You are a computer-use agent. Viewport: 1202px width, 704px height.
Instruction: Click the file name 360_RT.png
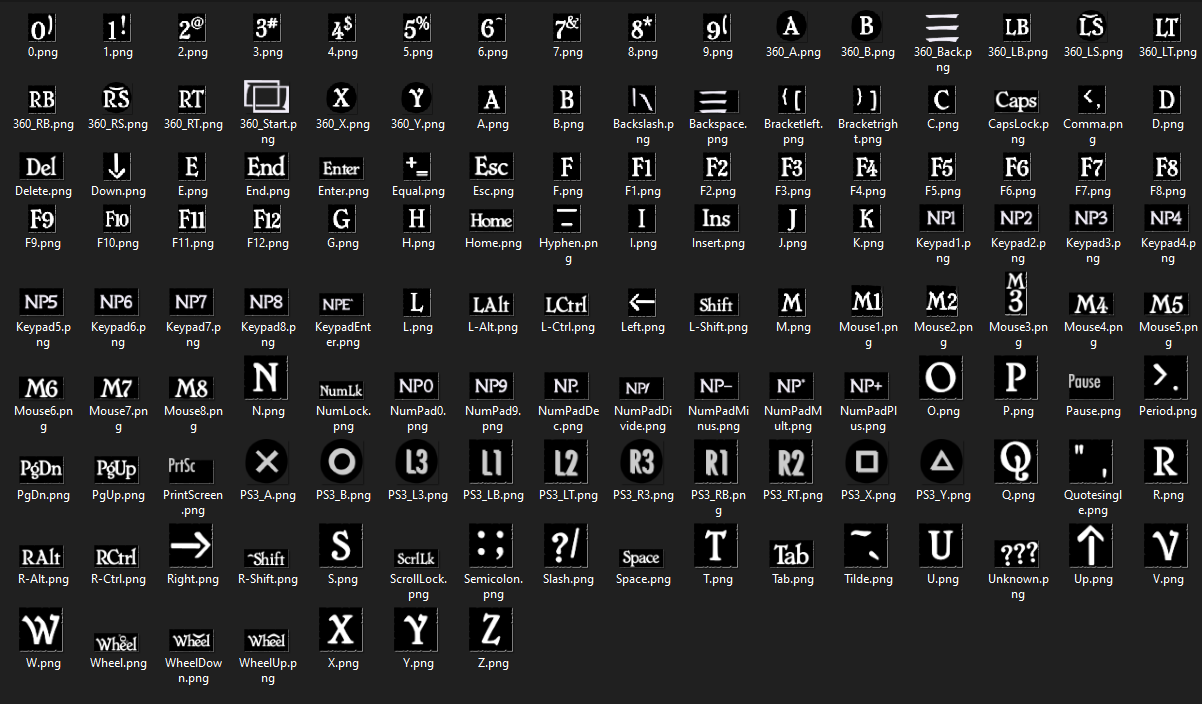(191, 124)
